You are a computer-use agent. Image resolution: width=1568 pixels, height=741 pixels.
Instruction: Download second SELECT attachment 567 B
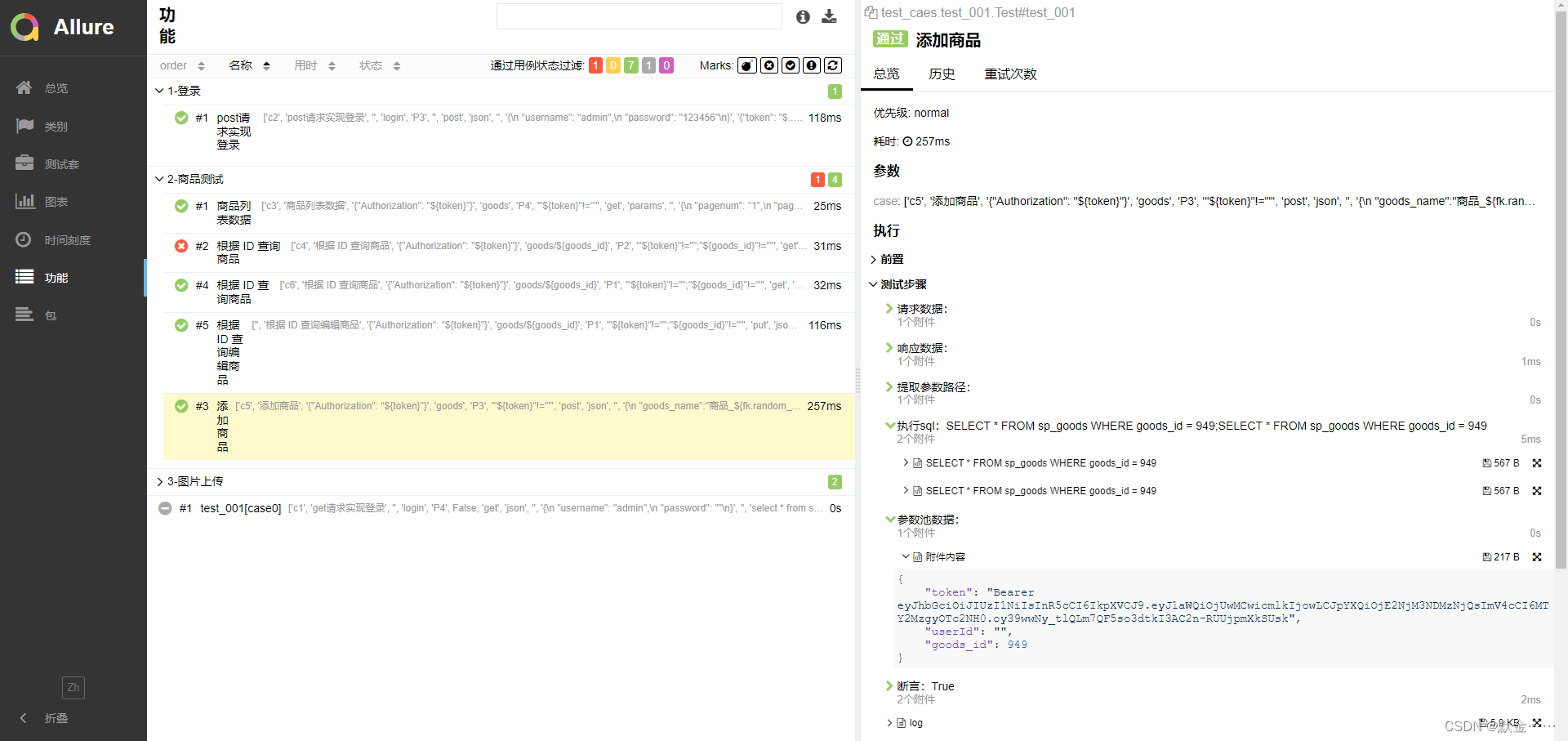pos(1501,491)
